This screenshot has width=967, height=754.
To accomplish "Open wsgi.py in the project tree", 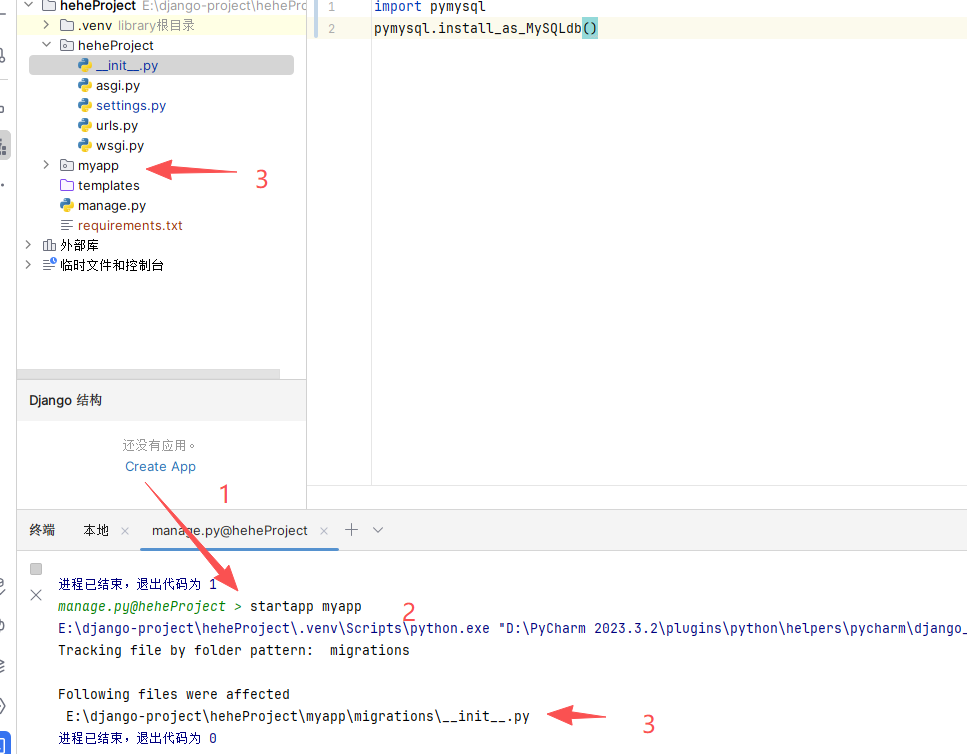I will (x=120, y=145).
